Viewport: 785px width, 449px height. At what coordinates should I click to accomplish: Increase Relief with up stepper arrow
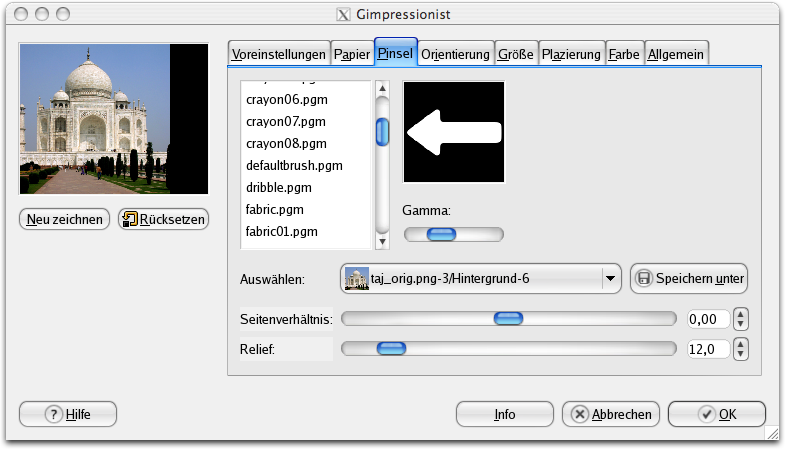tap(741, 344)
